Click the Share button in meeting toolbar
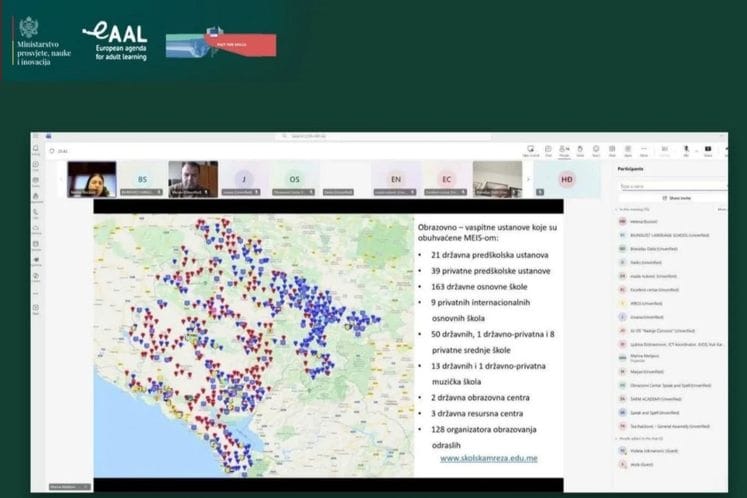Image resolution: width=747 pixels, height=498 pixels. pyautogui.click(x=708, y=150)
